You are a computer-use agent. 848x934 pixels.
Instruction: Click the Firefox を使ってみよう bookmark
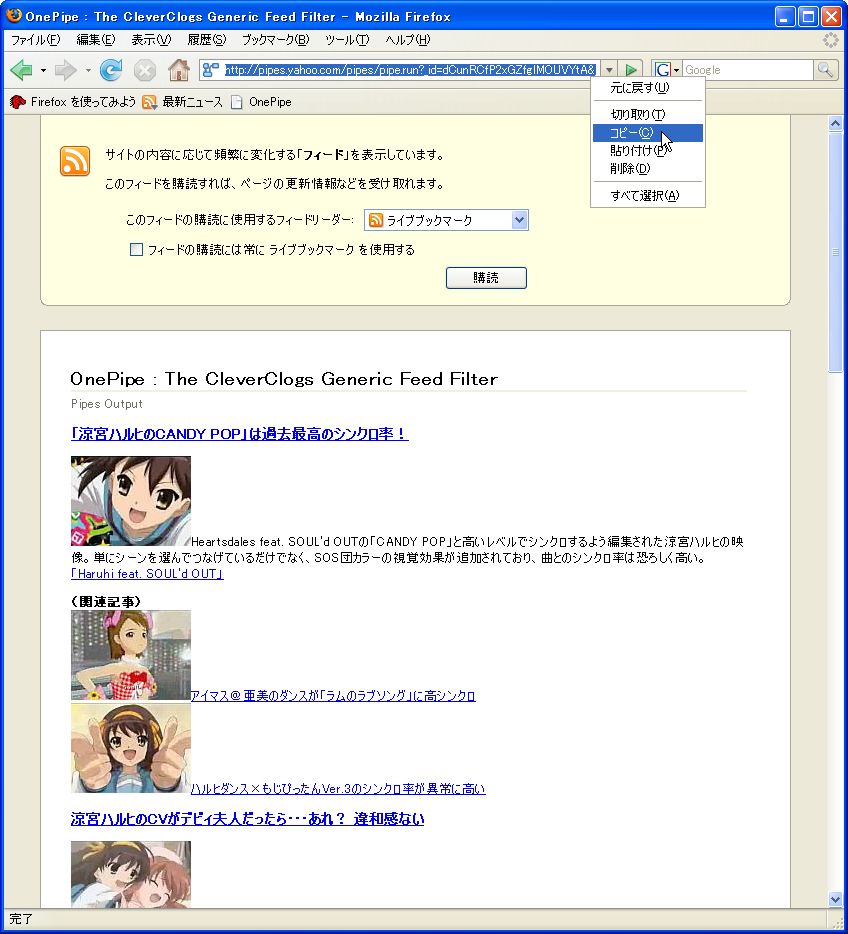(x=83, y=102)
